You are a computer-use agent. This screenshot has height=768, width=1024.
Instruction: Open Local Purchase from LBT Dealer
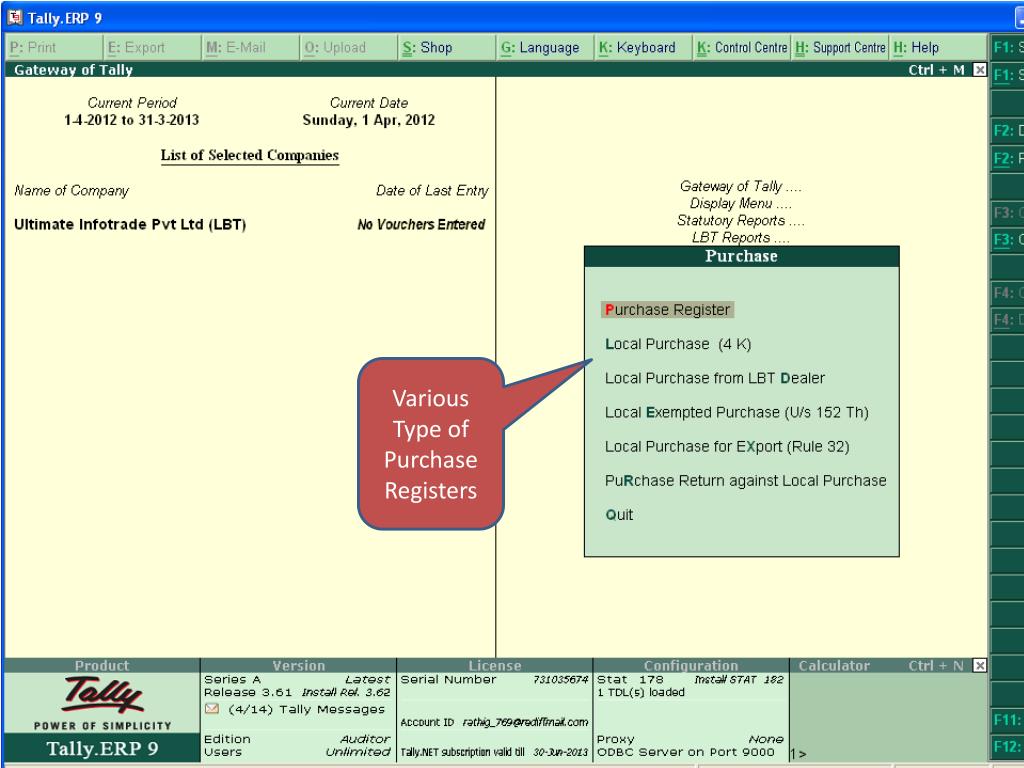(x=714, y=378)
